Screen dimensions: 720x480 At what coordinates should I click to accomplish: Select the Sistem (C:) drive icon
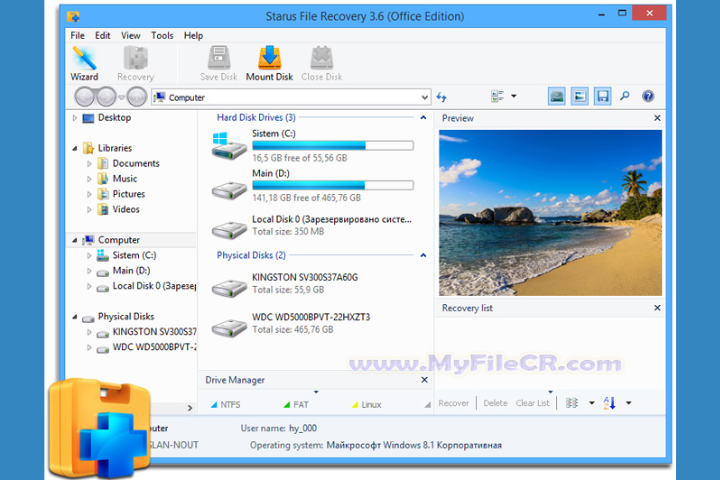click(229, 146)
